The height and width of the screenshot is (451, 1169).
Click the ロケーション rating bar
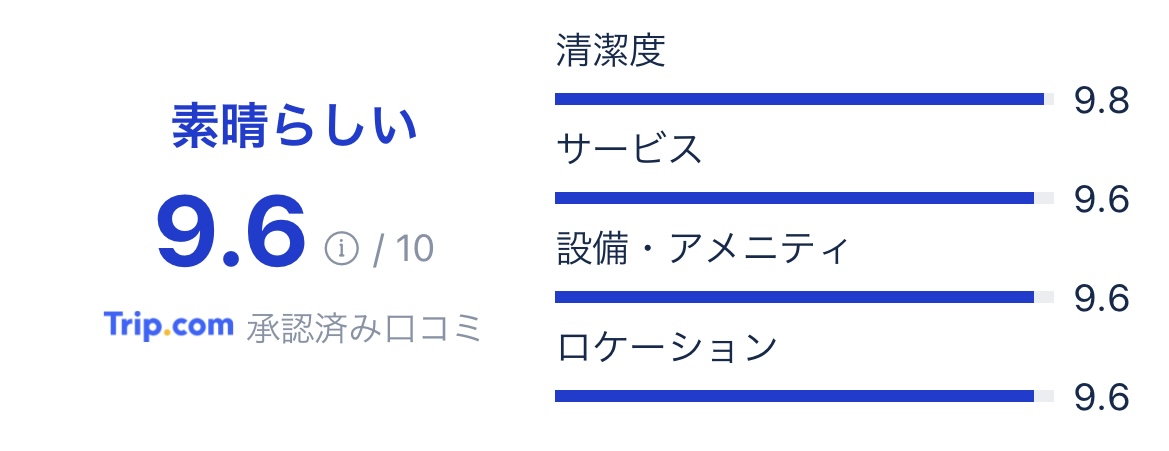tap(804, 396)
